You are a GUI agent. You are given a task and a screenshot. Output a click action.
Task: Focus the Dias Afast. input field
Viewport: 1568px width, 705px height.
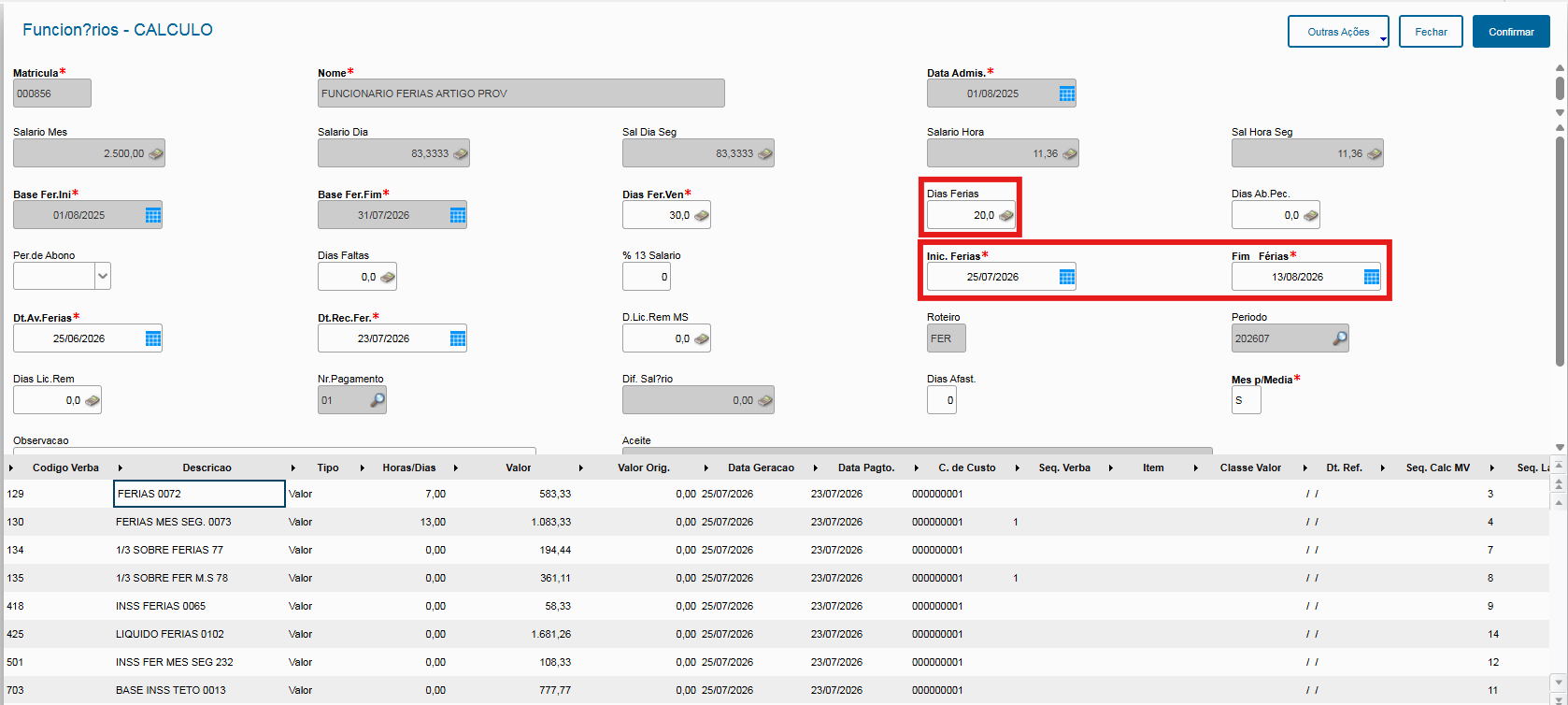941,400
